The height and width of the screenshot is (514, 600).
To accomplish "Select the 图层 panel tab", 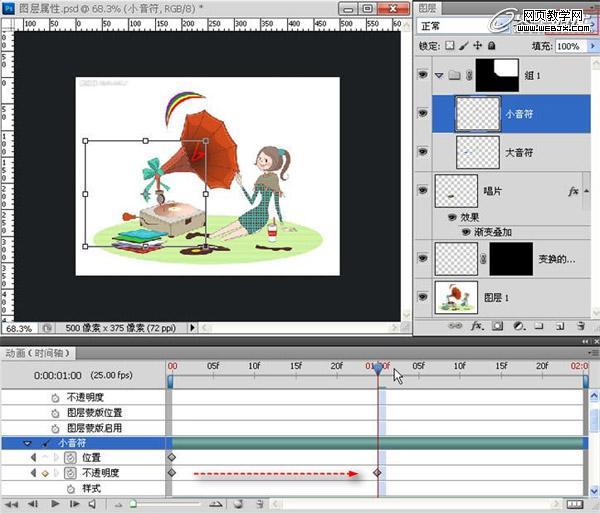I will tap(431, 7).
